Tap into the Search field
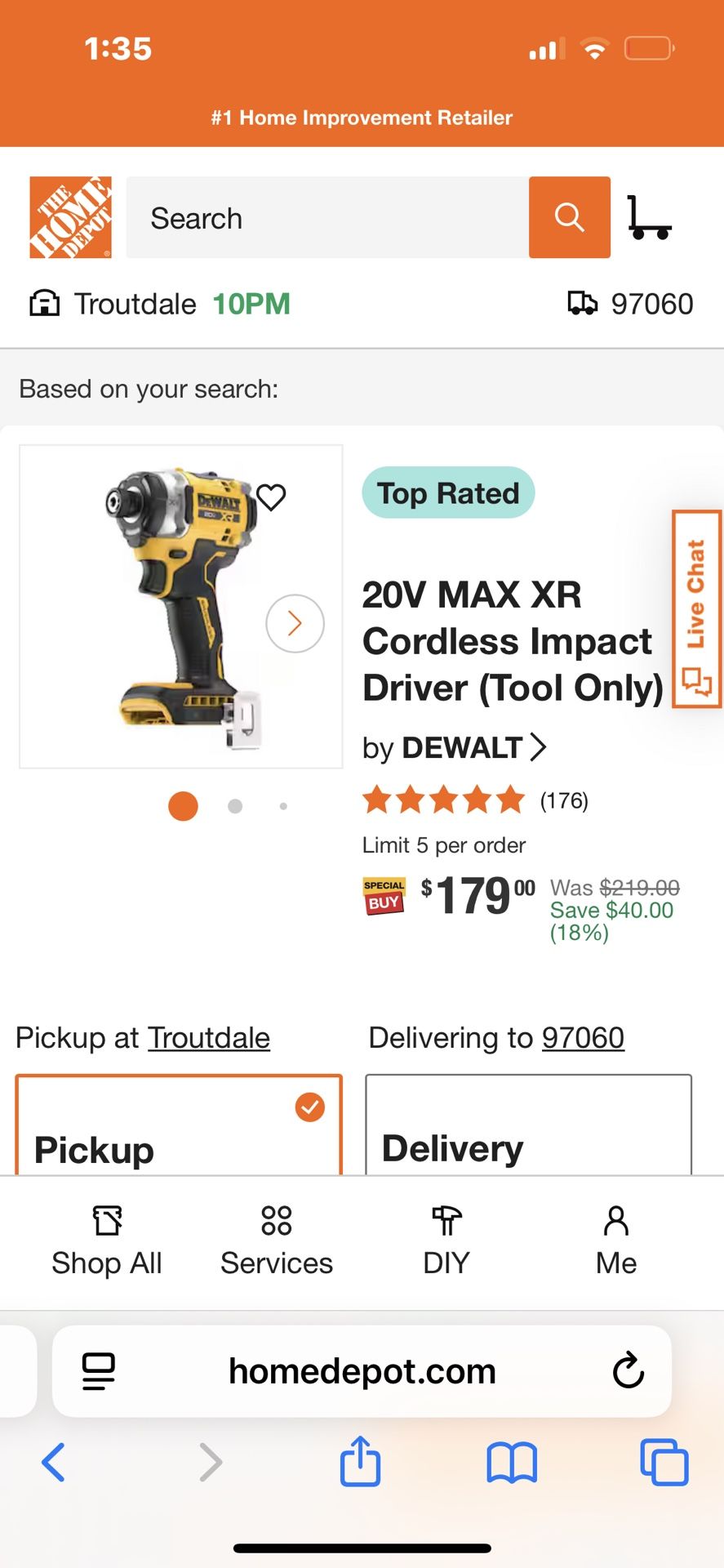Screen dimensions: 724x1568 pos(326,217)
